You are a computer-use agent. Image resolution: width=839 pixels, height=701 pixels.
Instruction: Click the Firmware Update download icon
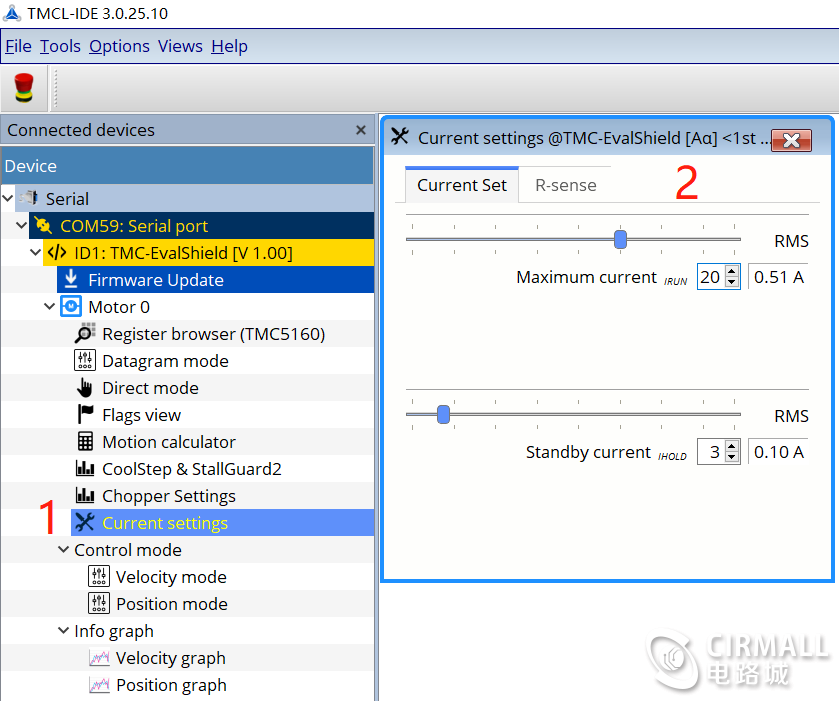71,280
